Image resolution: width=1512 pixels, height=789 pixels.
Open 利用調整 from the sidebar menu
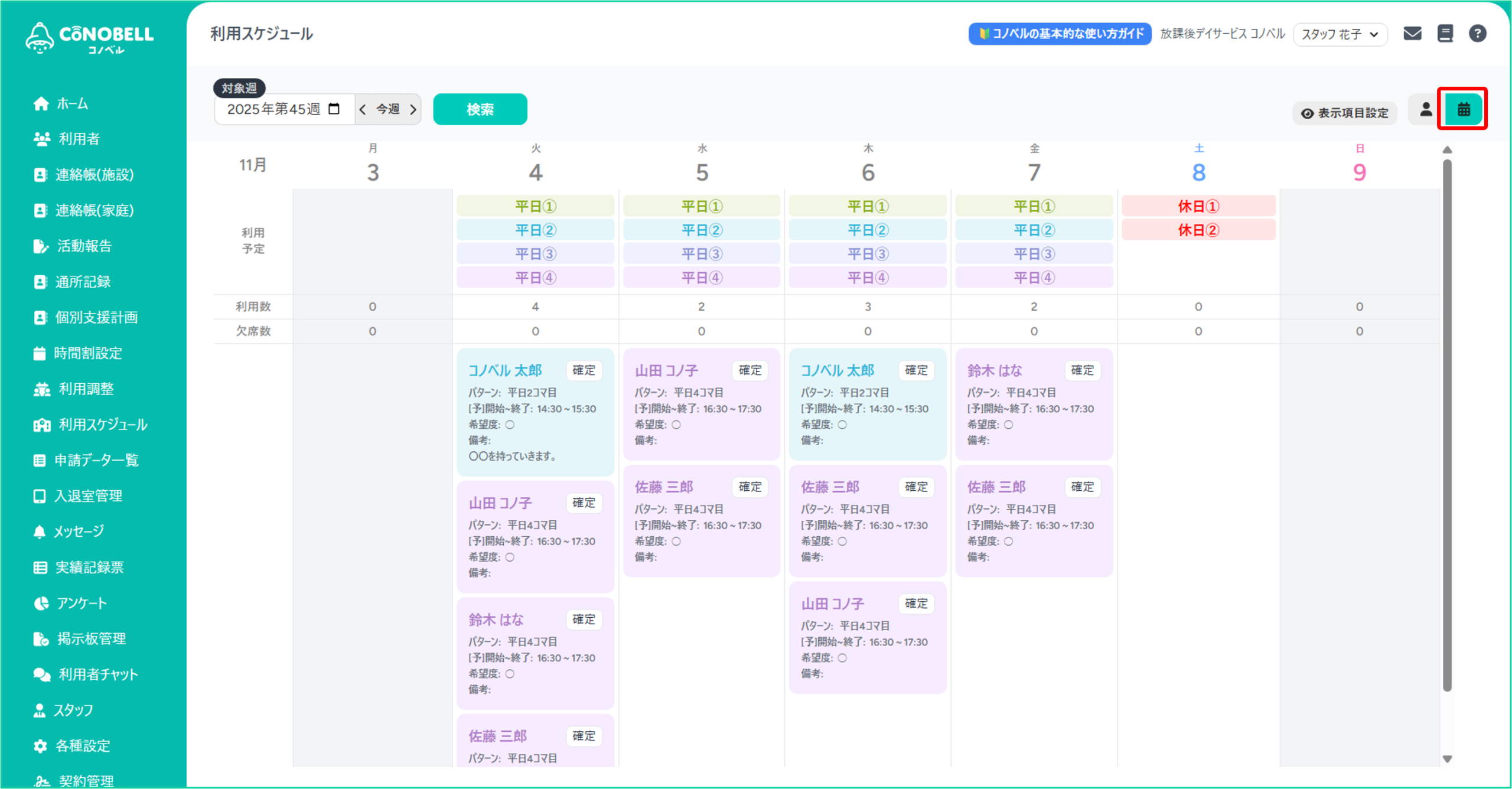[86, 389]
